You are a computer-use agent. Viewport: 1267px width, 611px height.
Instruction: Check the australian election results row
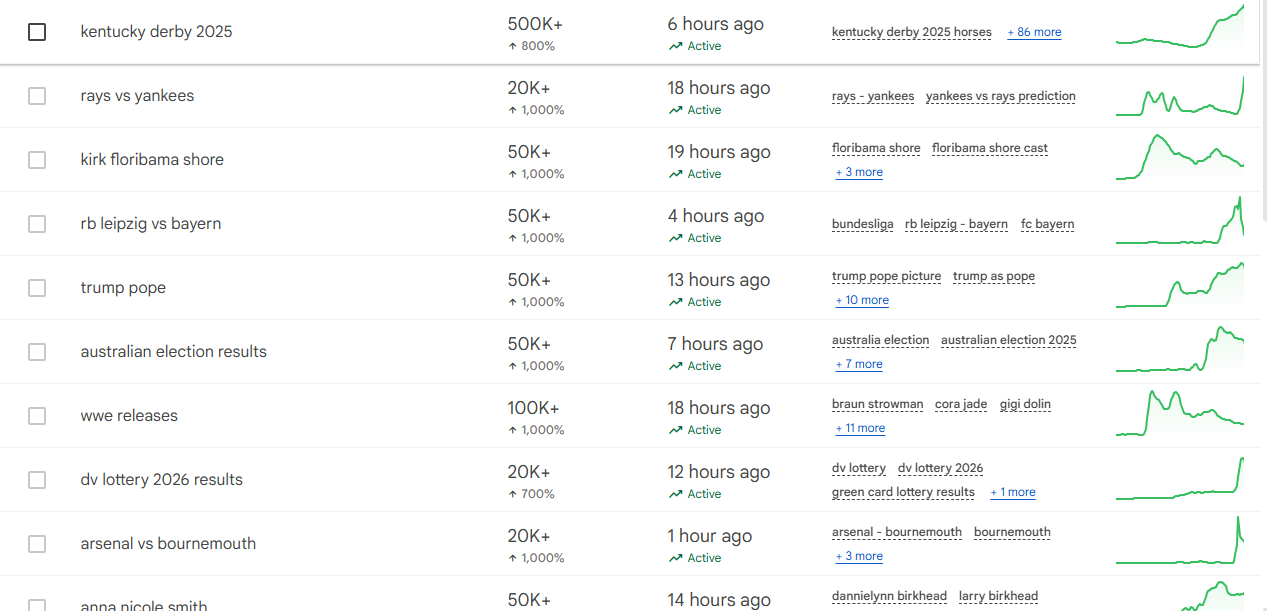tap(37, 352)
